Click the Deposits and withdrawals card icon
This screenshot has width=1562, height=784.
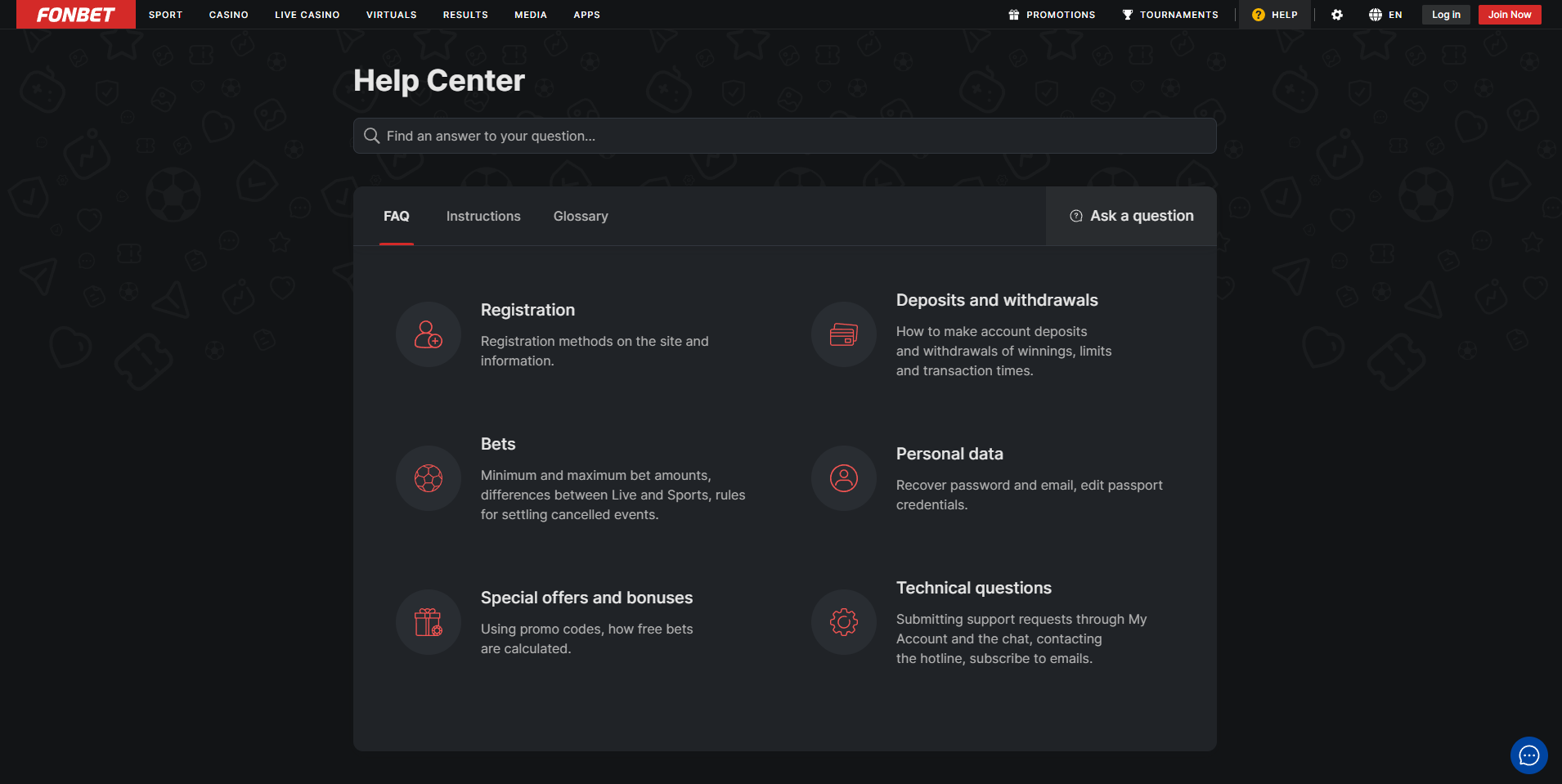coord(843,334)
